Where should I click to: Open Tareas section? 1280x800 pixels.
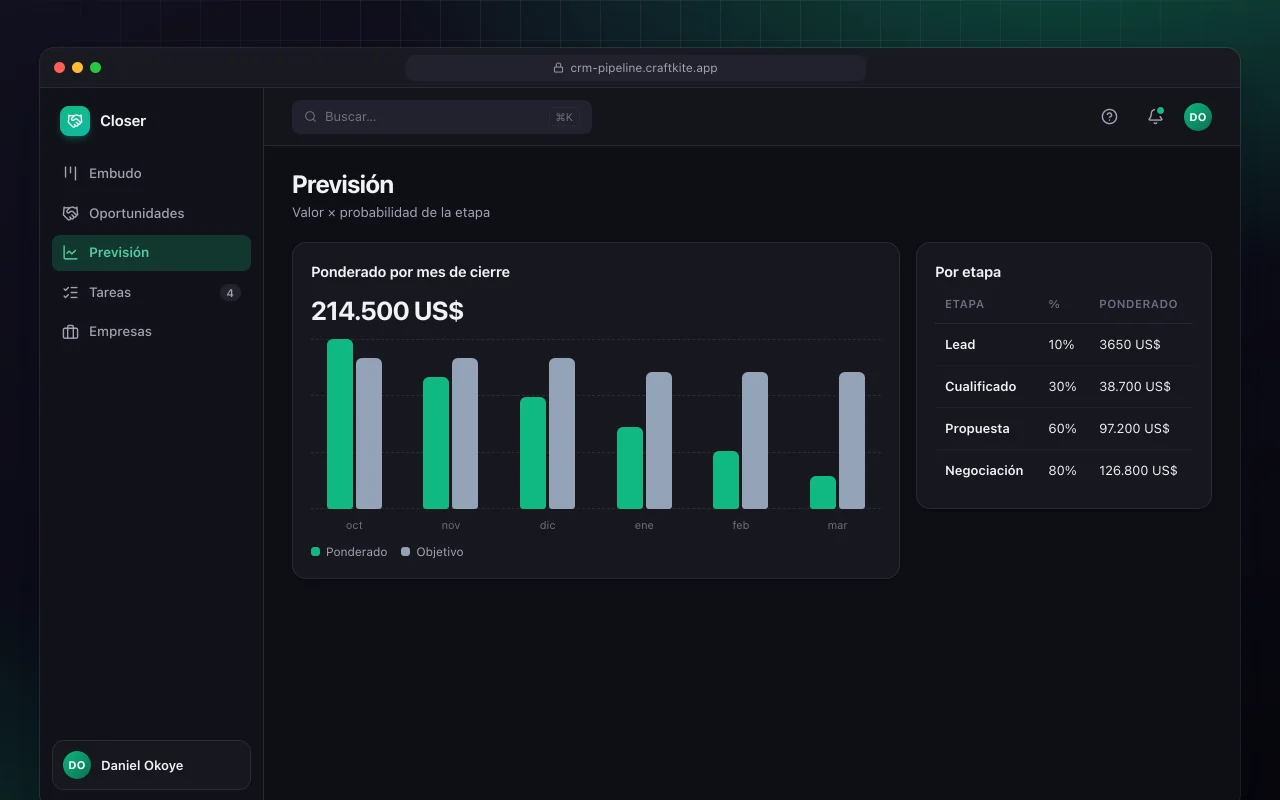pyautogui.click(x=151, y=292)
